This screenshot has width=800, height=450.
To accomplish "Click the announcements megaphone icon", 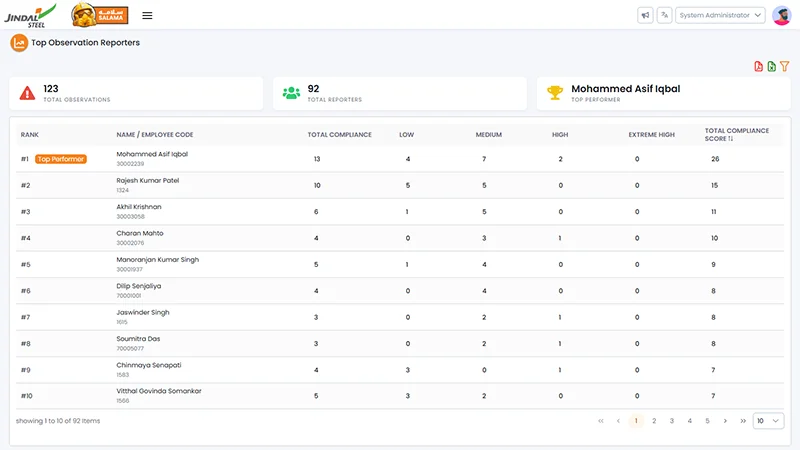I will tap(645, 15).
